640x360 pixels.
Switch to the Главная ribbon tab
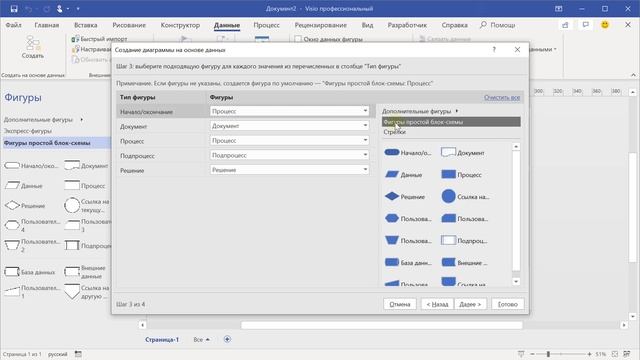[47, 25]
